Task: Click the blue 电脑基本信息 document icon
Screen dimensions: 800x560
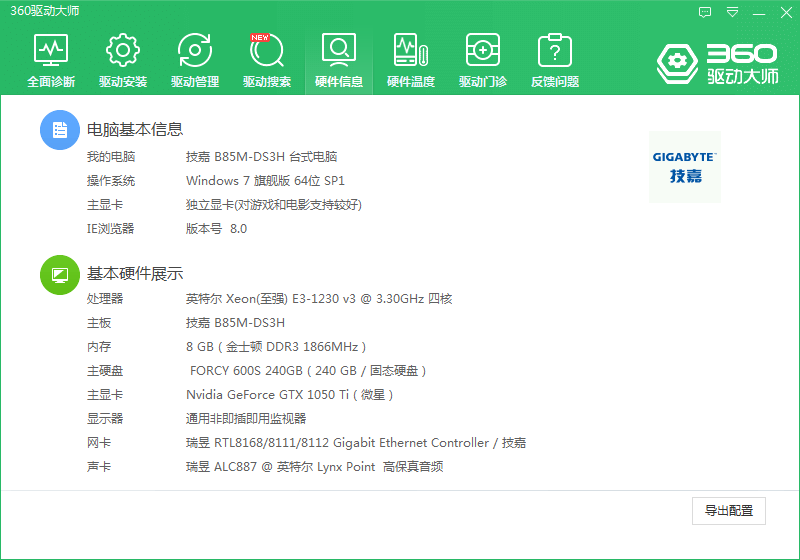Action: pos(59,130)
